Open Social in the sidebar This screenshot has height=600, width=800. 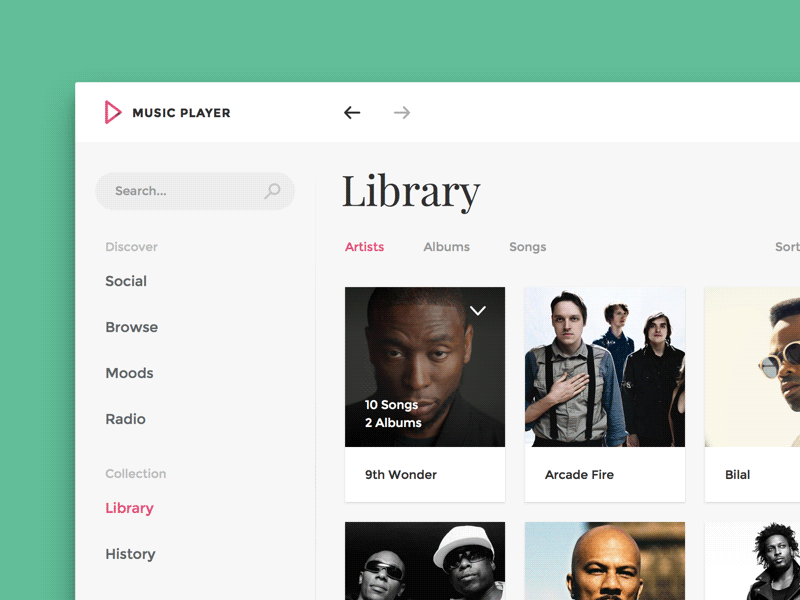pyautogui.click(x=126, y=281)
